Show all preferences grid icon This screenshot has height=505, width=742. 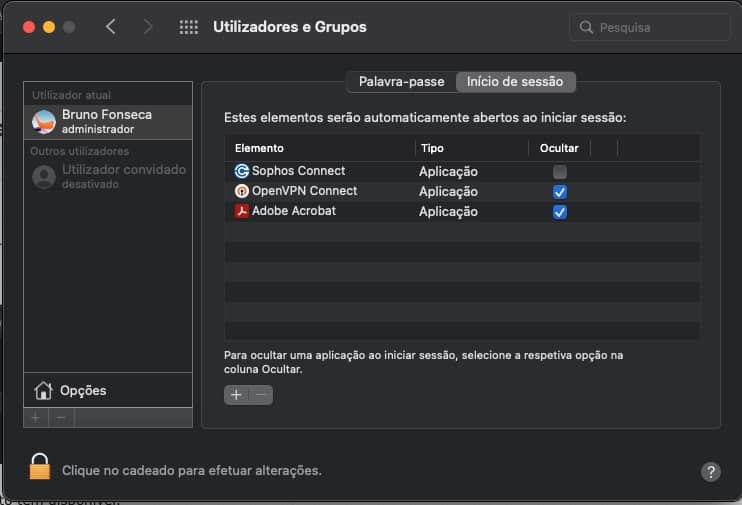pos(188,27)
